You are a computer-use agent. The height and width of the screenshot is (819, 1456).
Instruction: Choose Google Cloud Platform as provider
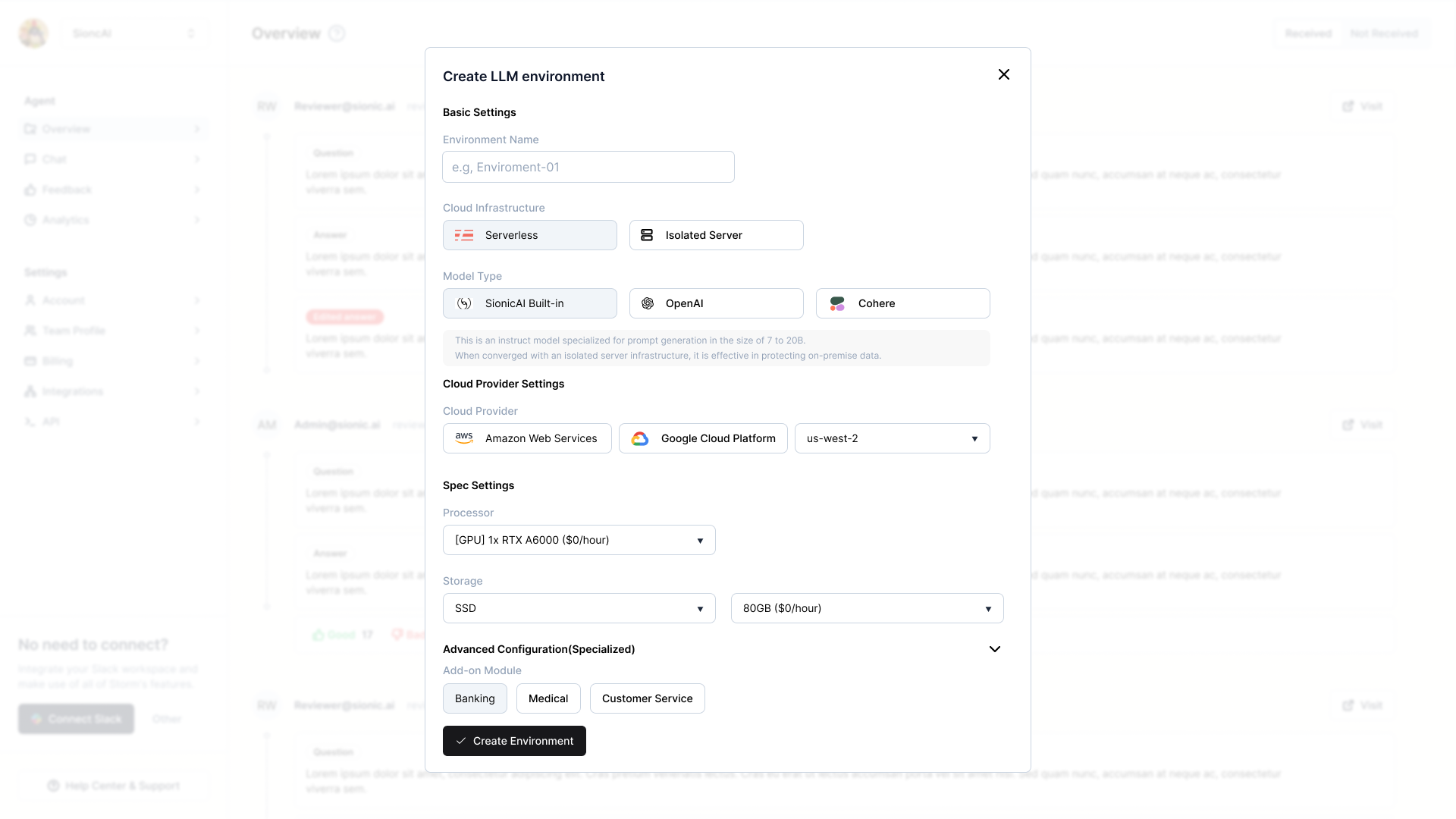(703, 438)
